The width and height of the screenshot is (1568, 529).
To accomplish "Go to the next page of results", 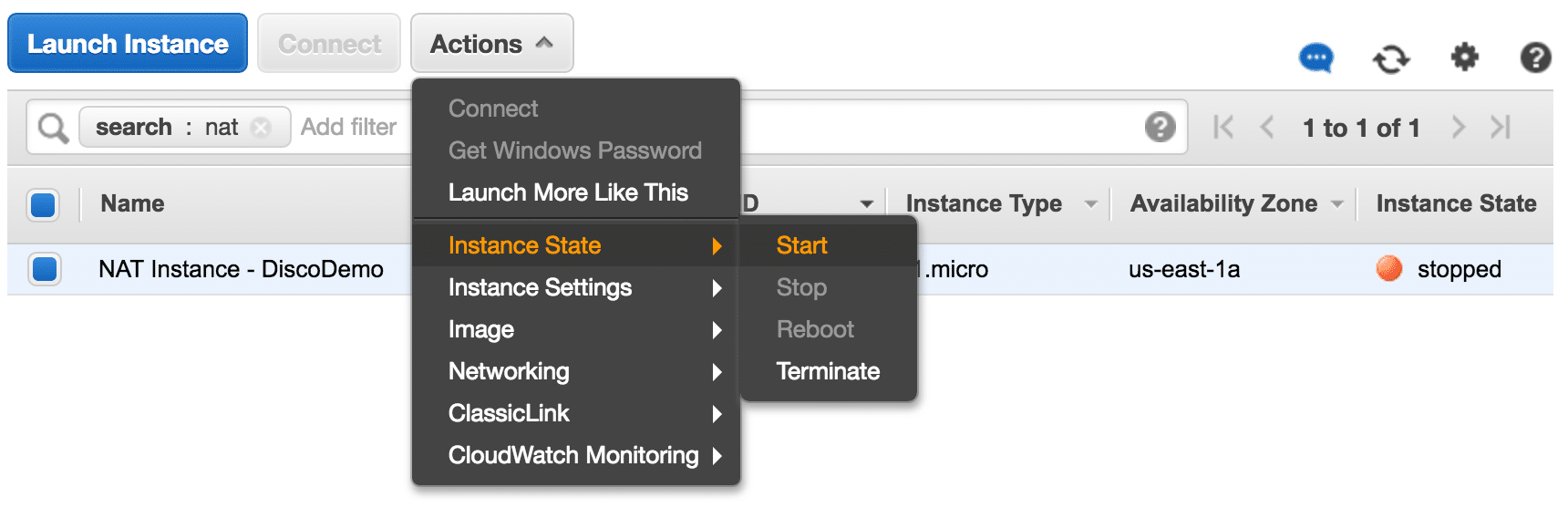I will tap(1458, 128).
